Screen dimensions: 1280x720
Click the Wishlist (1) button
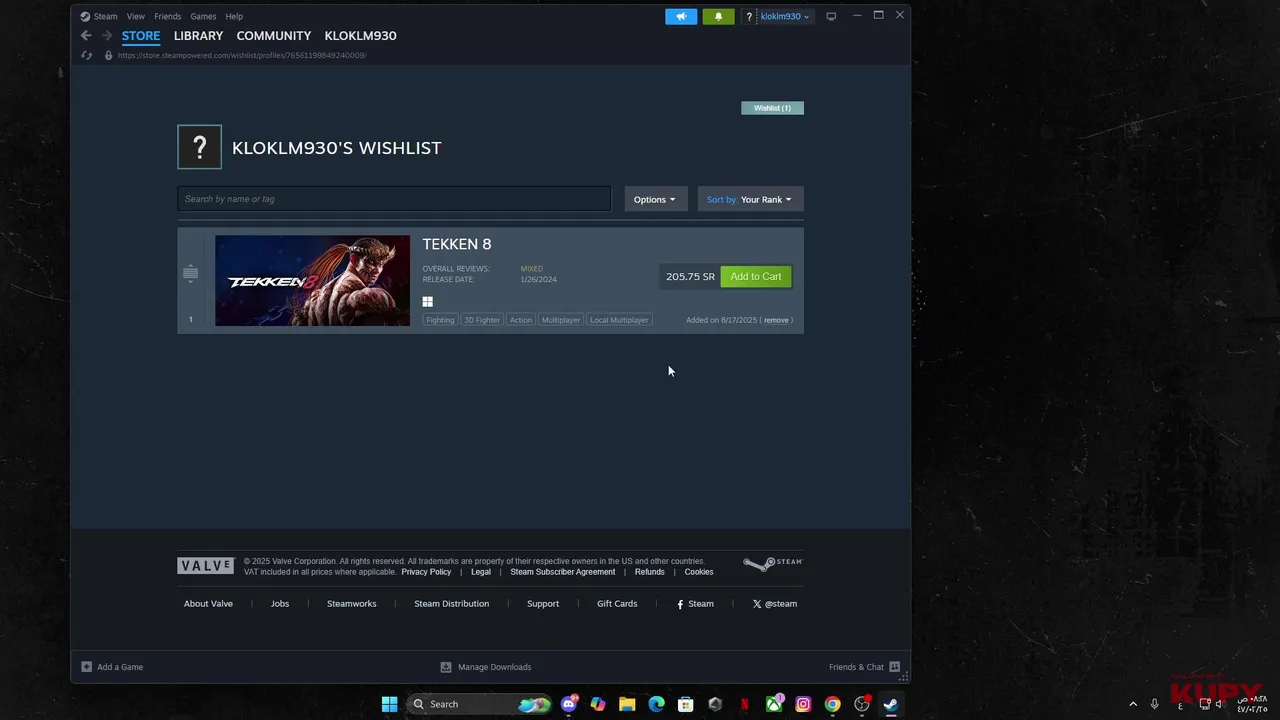tap(772, 108)
